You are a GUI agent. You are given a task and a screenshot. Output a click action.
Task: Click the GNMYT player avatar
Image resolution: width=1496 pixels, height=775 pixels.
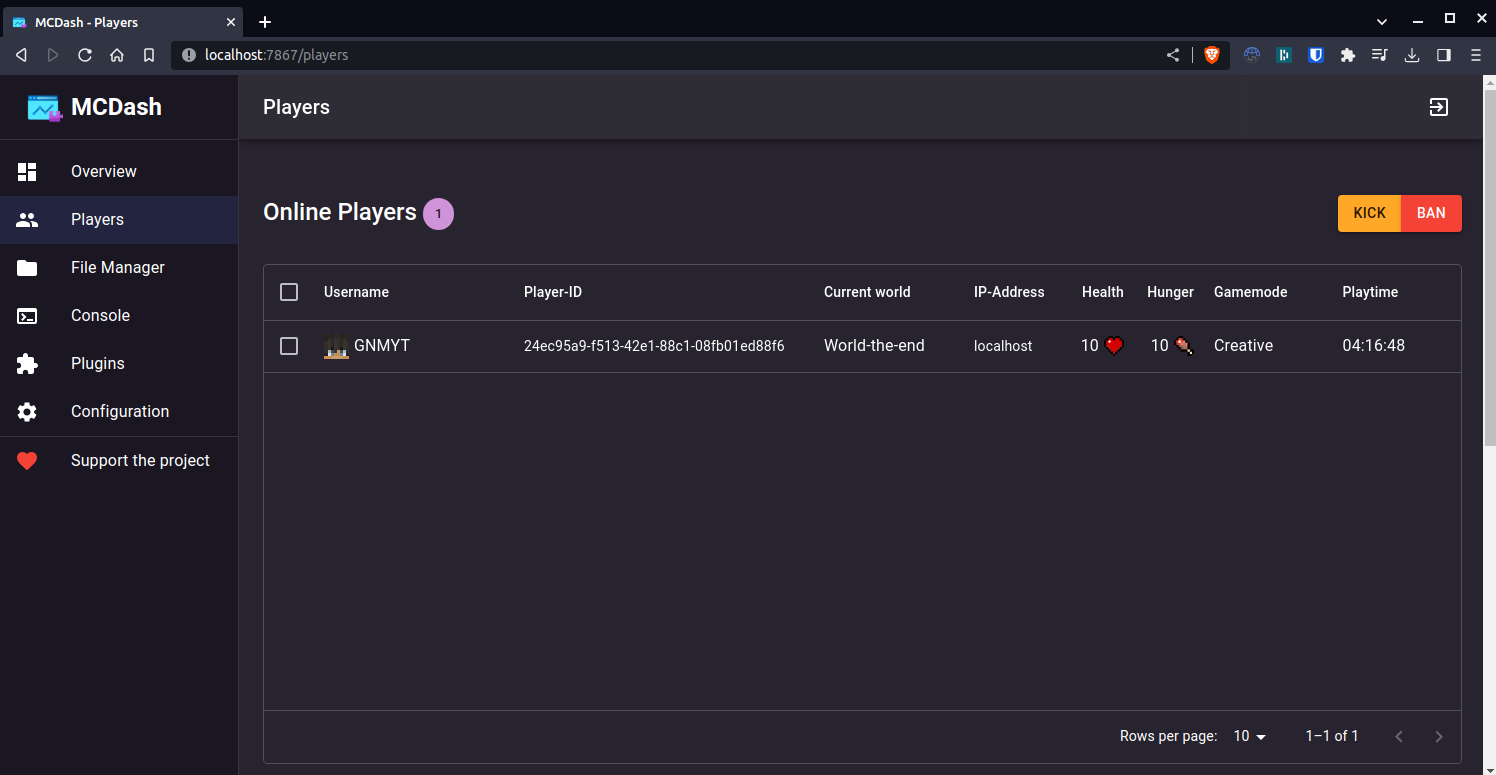[x=336, y=347]
